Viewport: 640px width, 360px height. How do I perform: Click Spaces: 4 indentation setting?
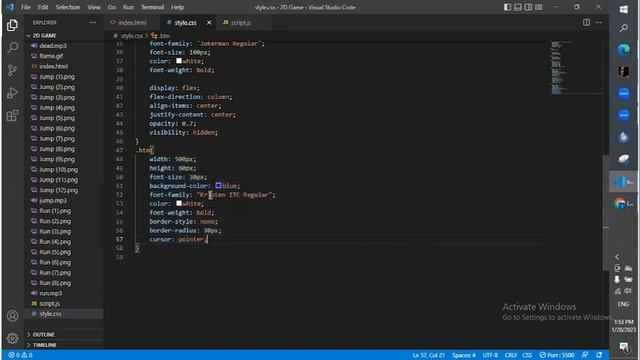tap(463, 355)
